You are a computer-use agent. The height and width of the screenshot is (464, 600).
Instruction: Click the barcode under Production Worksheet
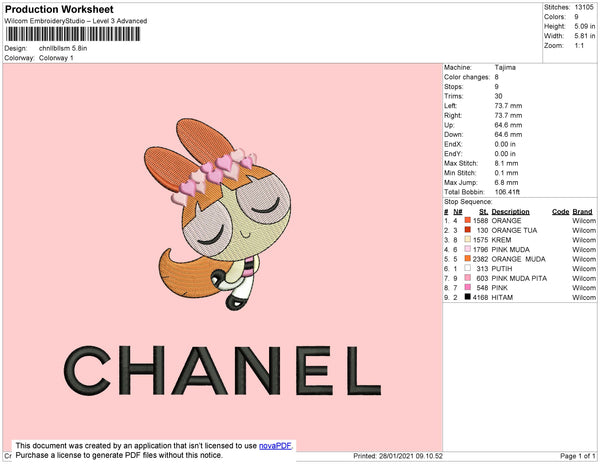pos(73,34)
